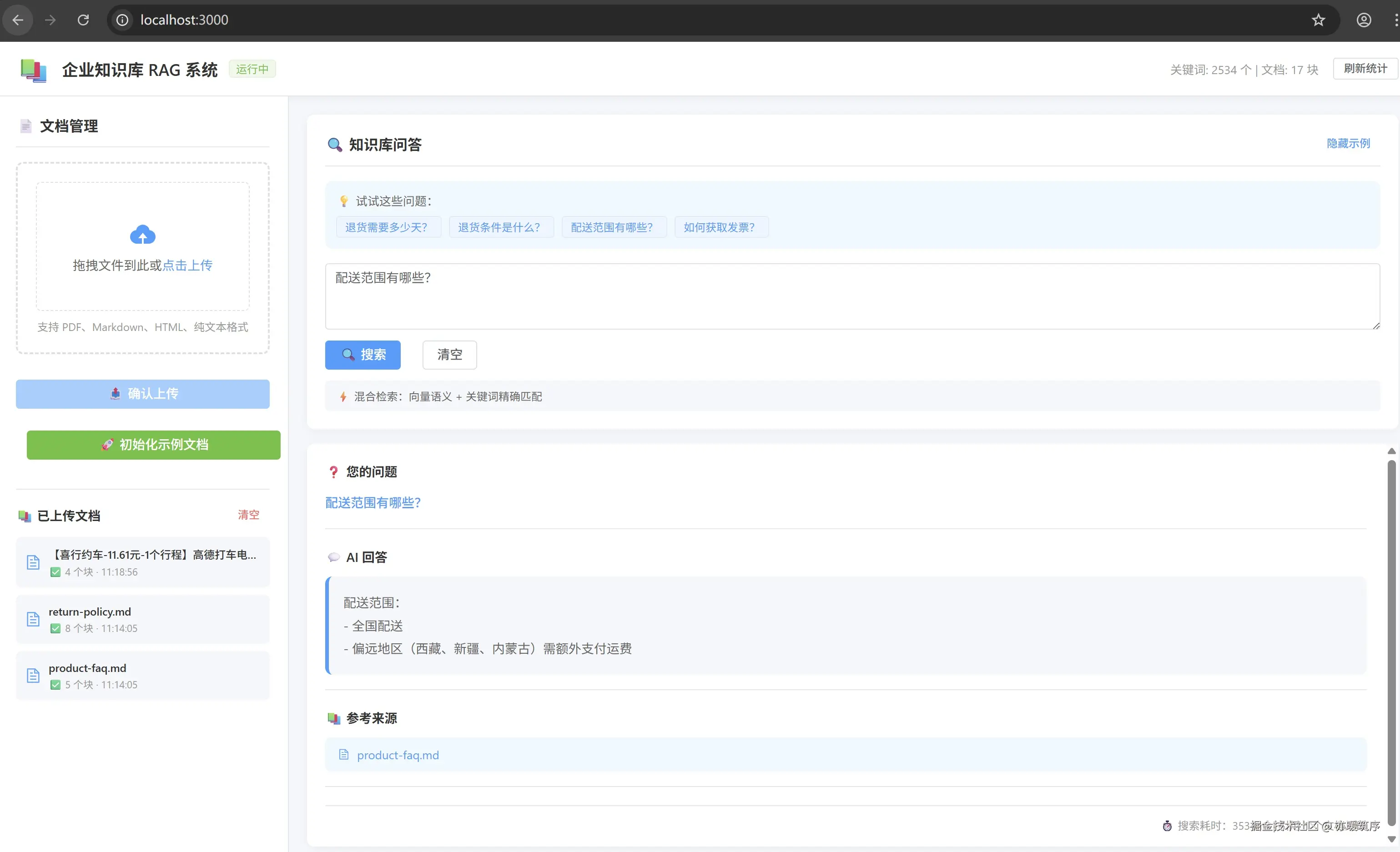The height and width of the screenshot is (852, 1400).
Task: Click the RAG system books logo
Action: pyautogui.click(x=34, y=70)
